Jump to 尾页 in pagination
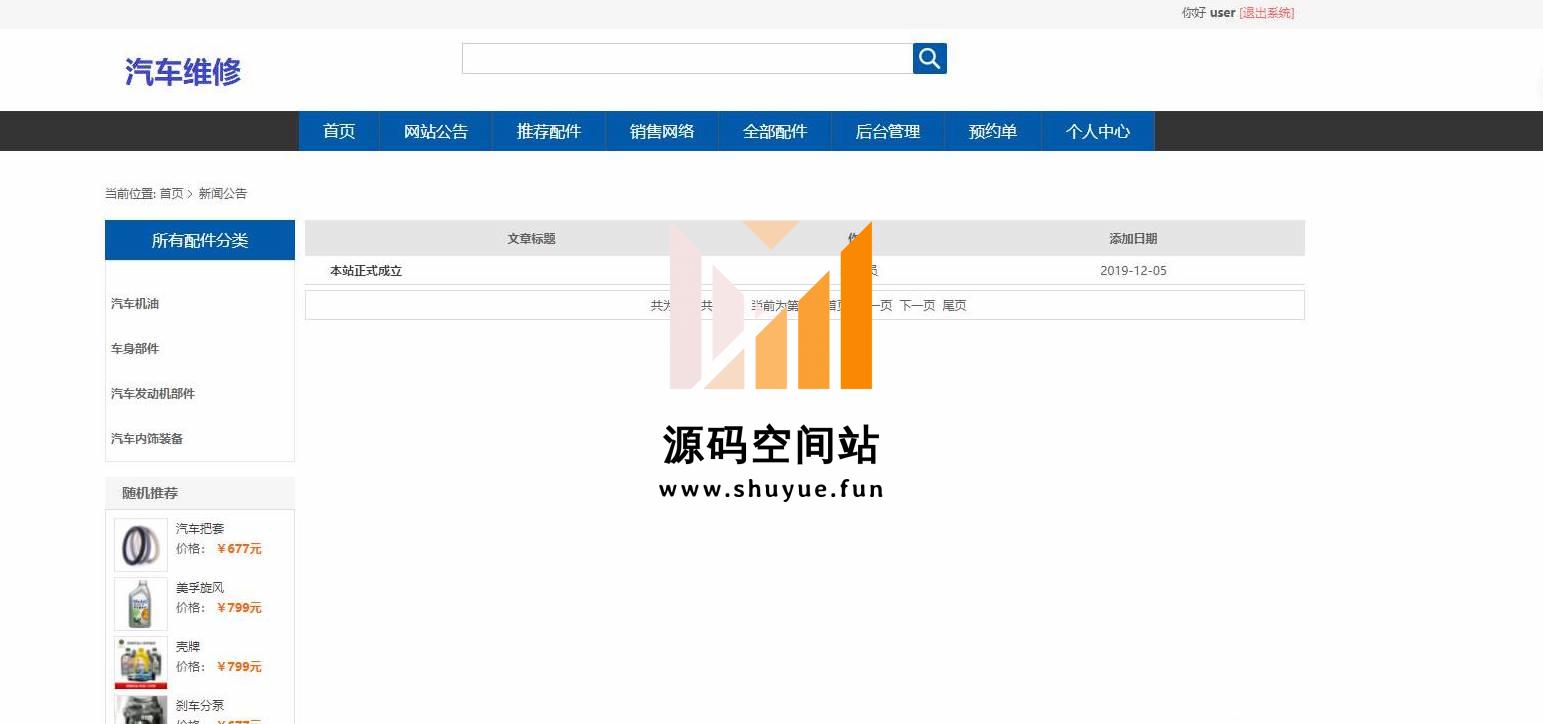The width and height of the screenshot is (1543, 724). (954, 306)
